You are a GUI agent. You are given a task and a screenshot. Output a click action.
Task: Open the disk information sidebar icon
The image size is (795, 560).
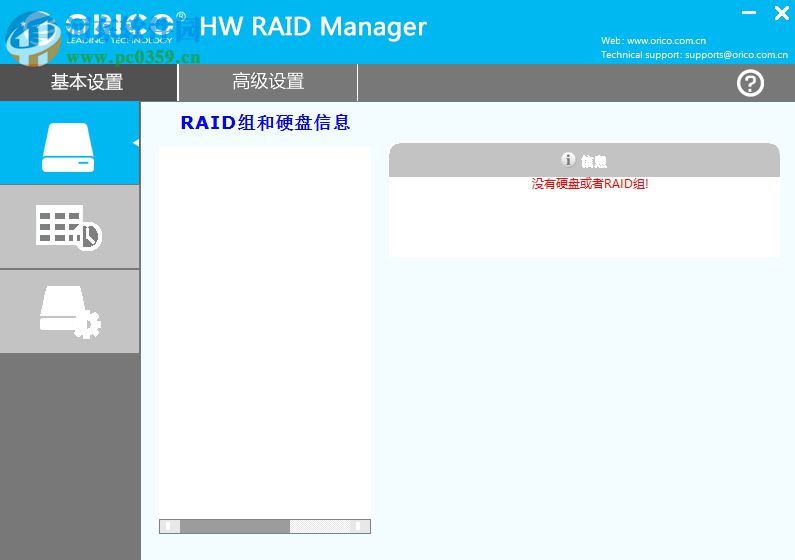(69, 143)
